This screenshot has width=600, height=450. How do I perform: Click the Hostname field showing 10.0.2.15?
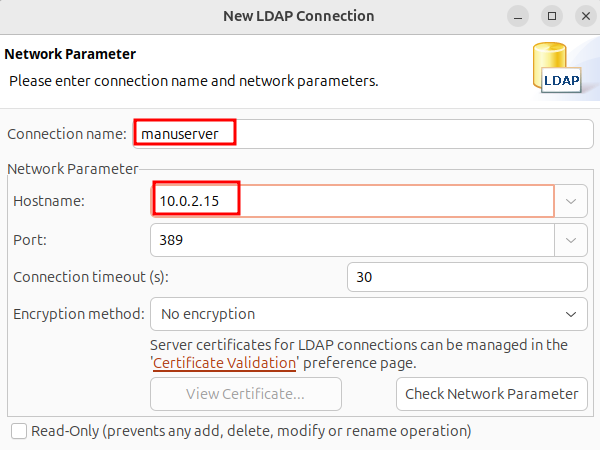[352, 201]
